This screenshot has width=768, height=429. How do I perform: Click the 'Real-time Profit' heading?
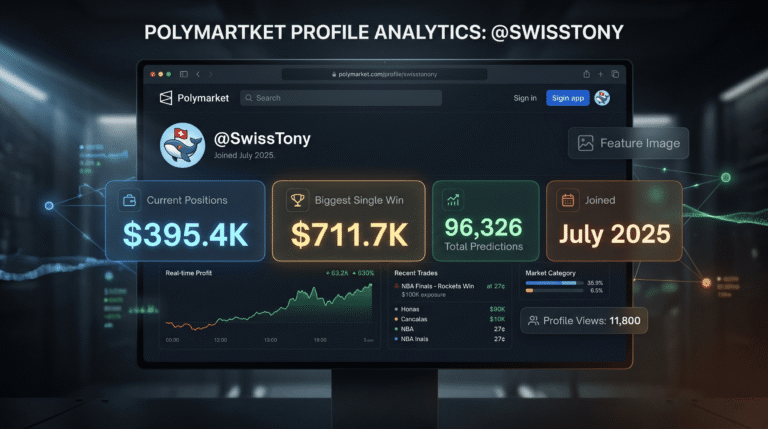189,273
